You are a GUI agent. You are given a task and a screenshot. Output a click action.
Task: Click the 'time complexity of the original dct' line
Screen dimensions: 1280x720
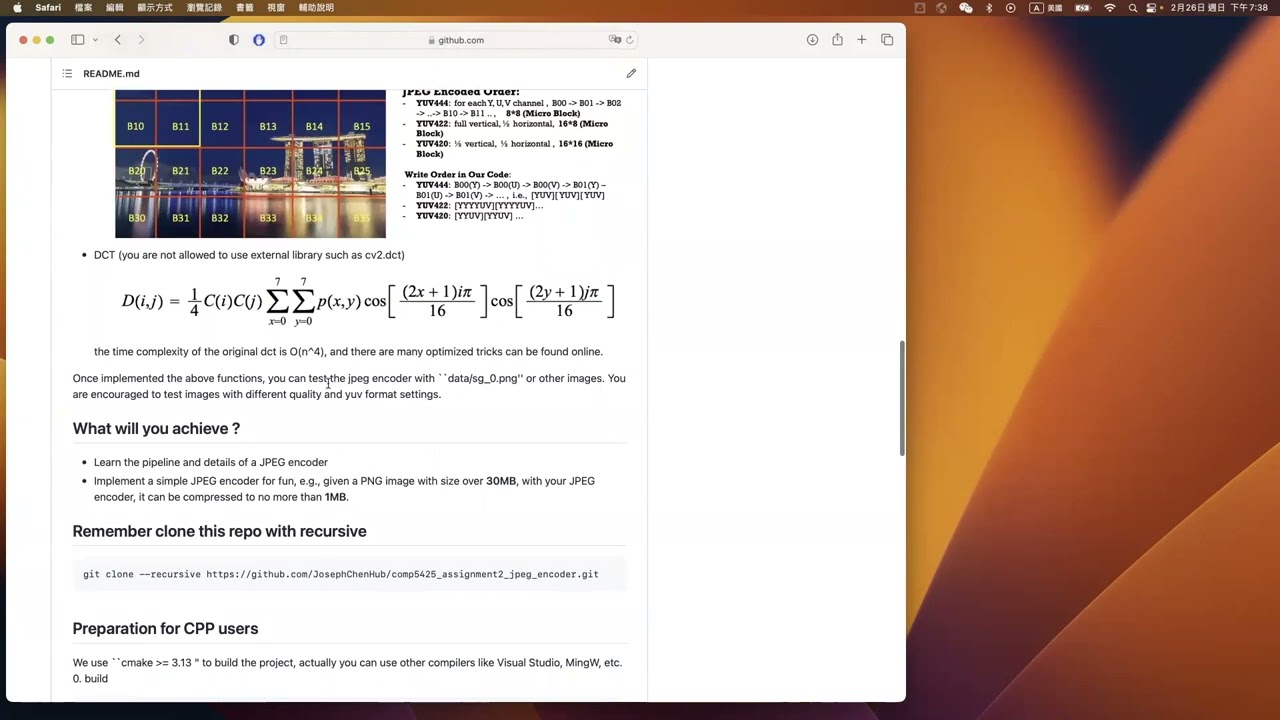(348, 352)
